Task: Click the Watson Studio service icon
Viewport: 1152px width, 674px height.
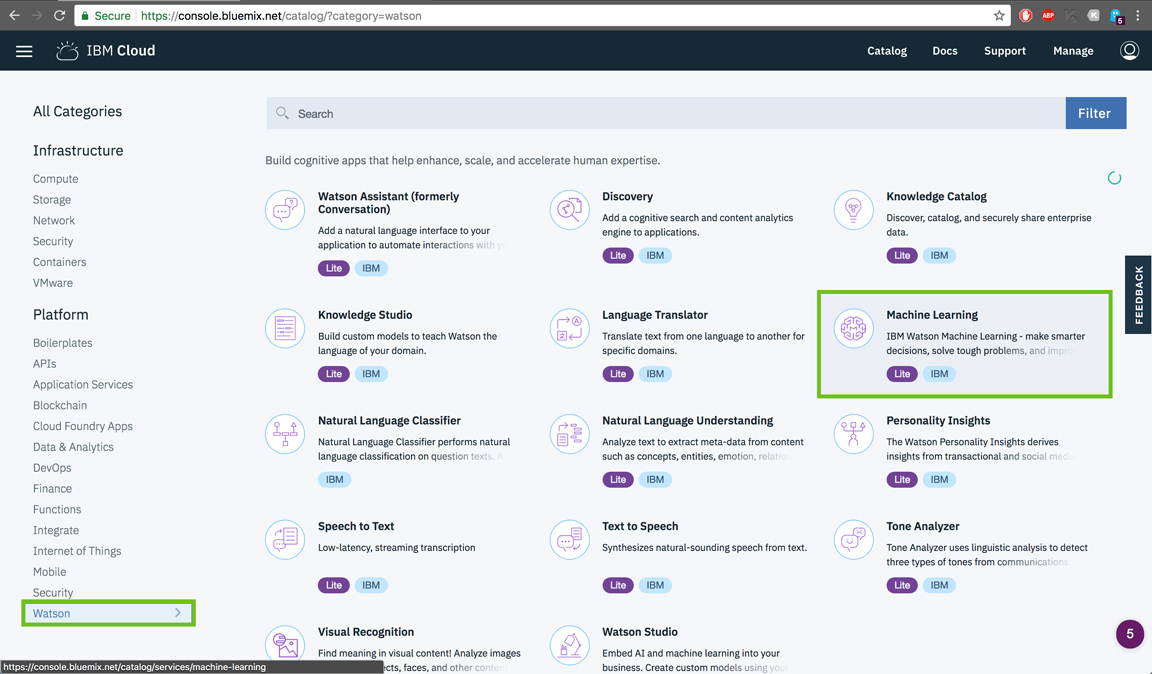Action: pyautogui.click(x=569, y=645)
